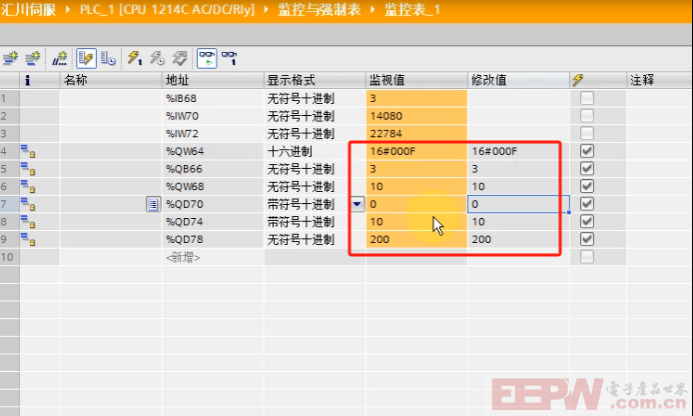Image resolution: width=693 pixels, height=416 pixels.
Task: Click the 名称 column header
Action: [111, 80]
